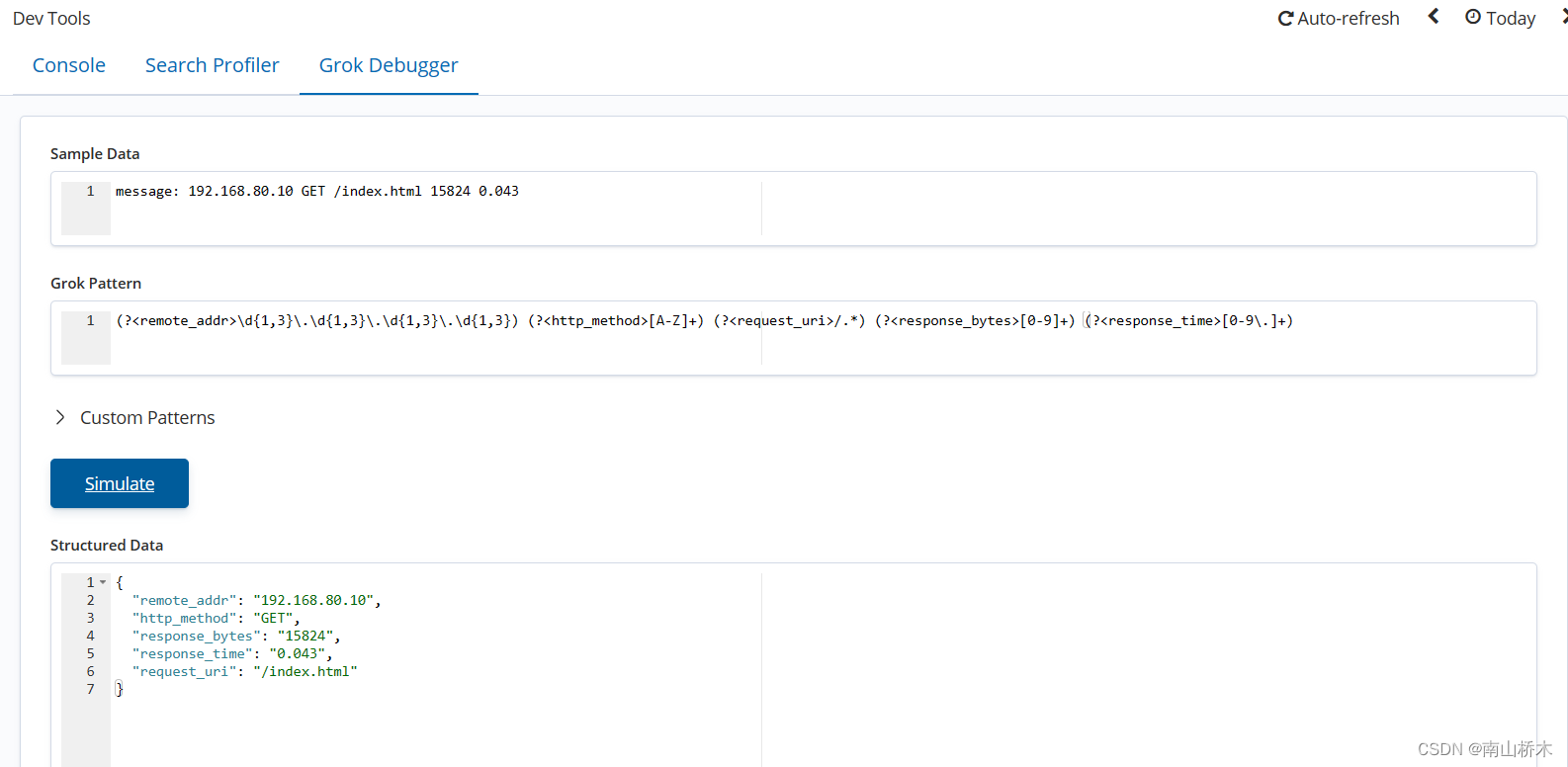Click the "request_uri": "/index.html" line

pos(244,671)
